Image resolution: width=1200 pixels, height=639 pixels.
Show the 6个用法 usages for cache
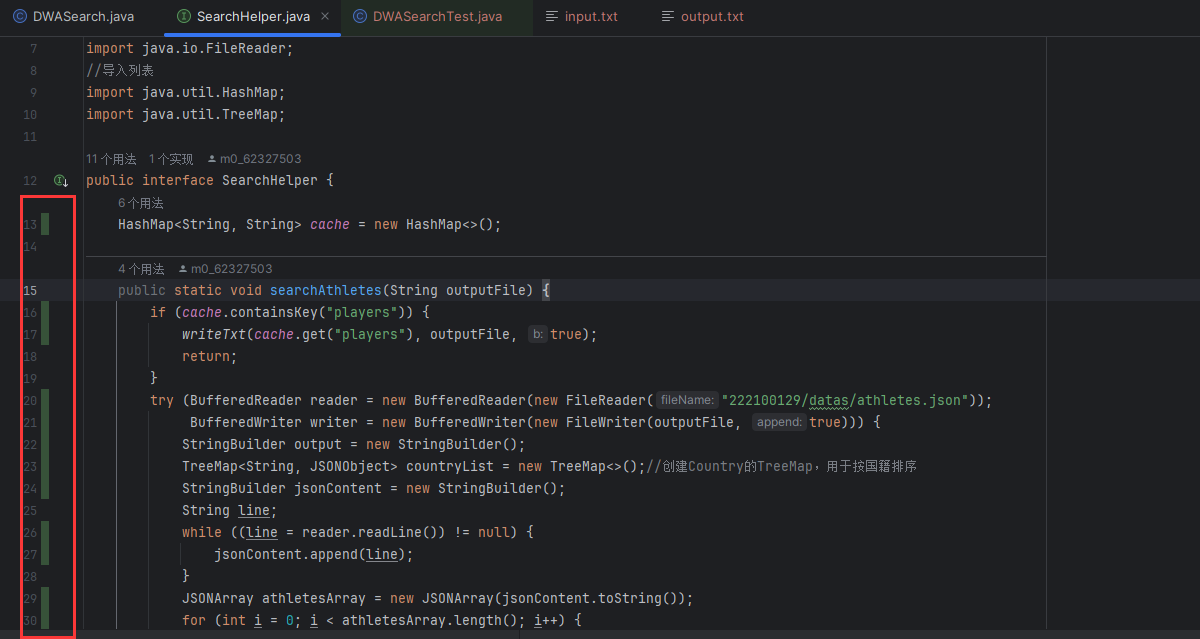coord(141,203)
